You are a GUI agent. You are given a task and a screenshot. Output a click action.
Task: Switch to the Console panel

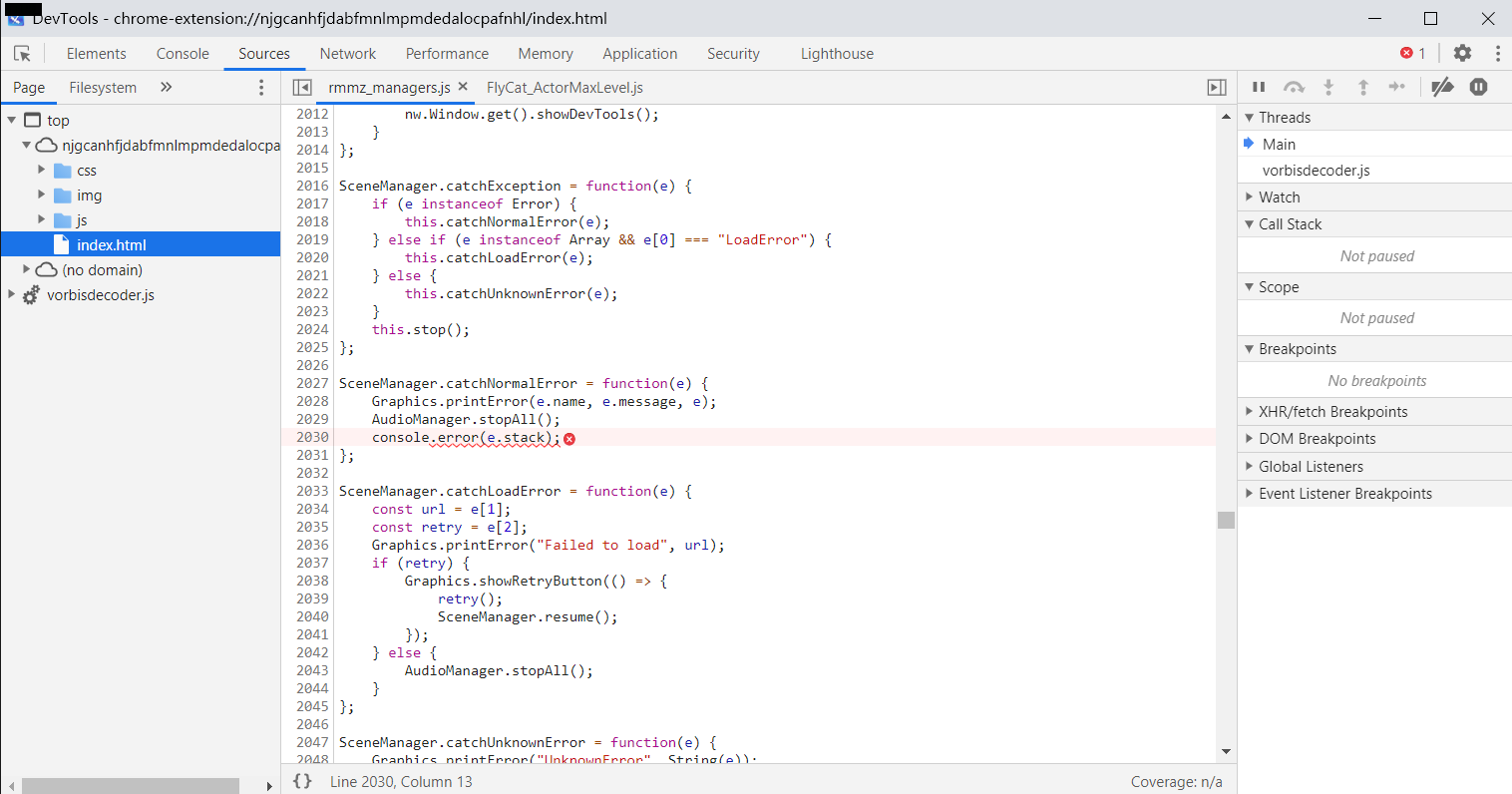point(183,54)
